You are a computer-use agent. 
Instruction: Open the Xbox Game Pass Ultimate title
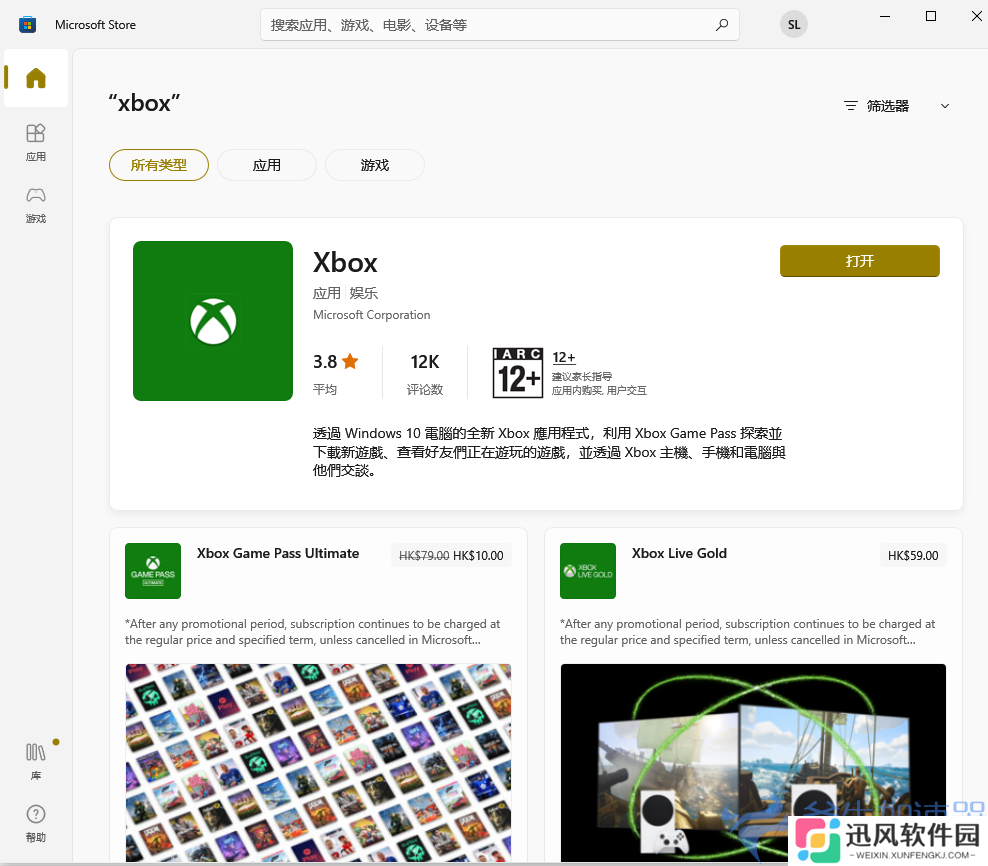click(278, 553)
